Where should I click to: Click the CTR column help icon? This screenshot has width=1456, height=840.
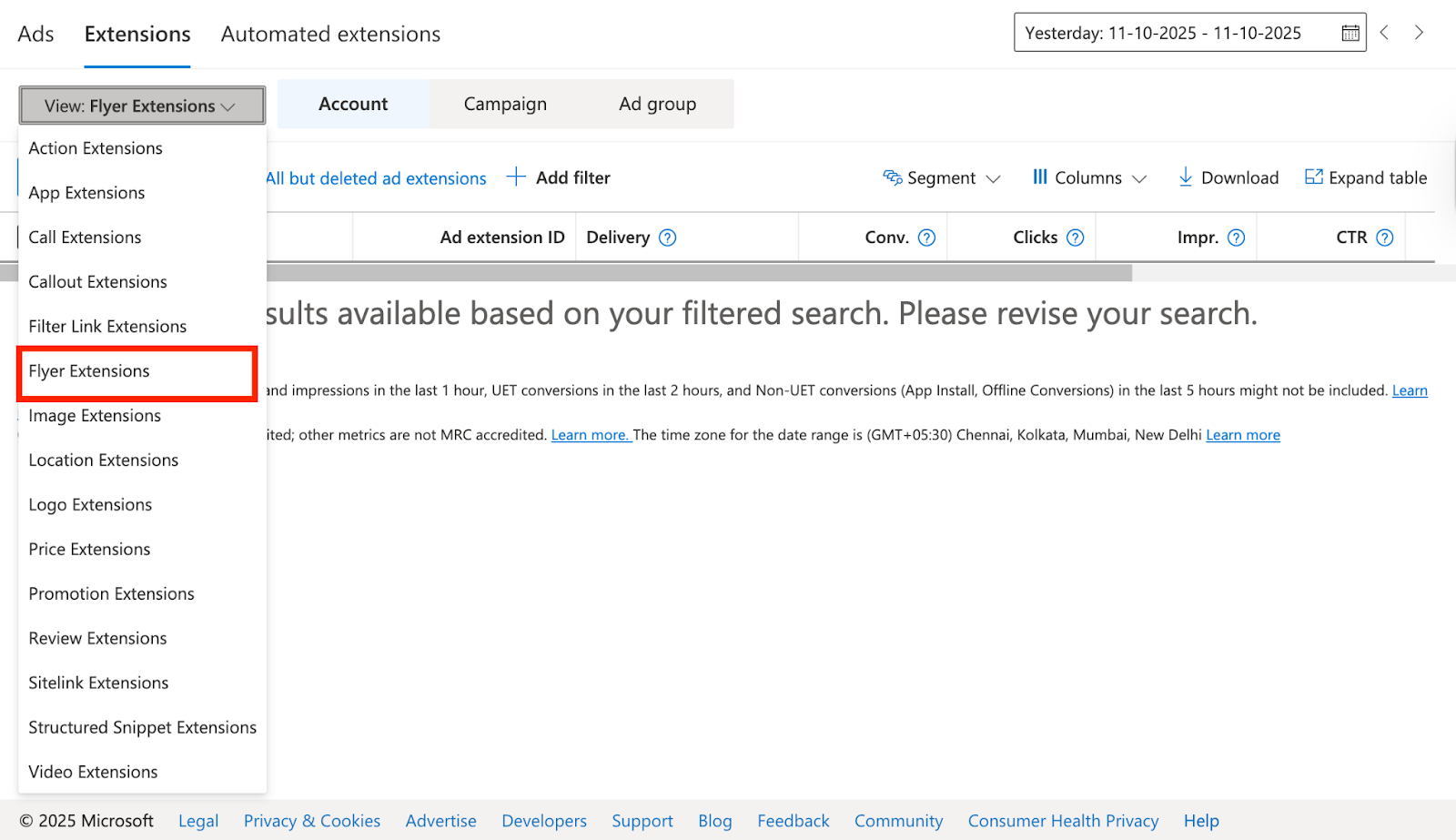pos(1384,238)
